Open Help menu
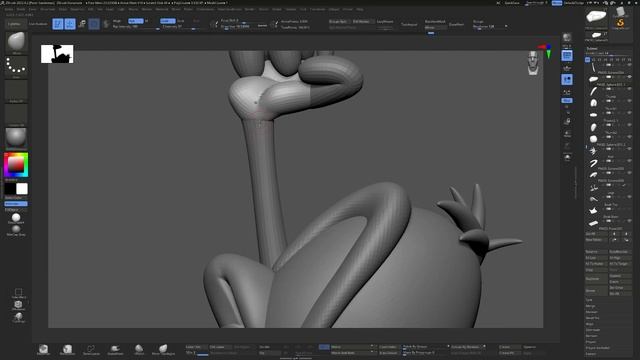This screenshot has width=640, height=360. click(x=360, y=9)
